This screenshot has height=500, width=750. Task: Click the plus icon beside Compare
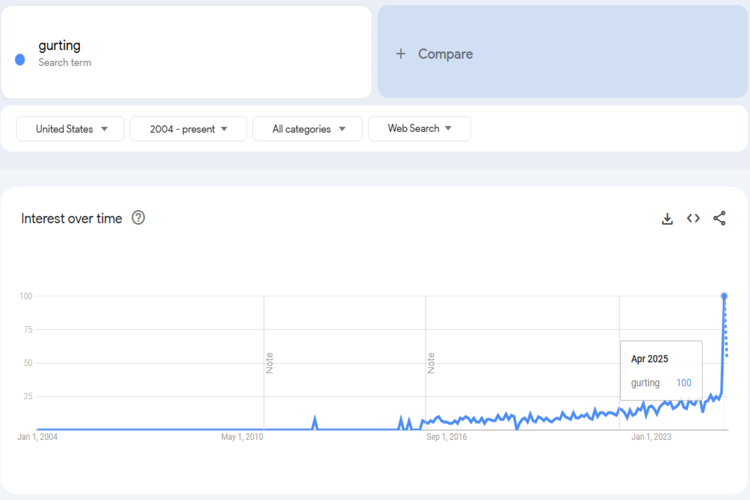click(x=401, y=54)
